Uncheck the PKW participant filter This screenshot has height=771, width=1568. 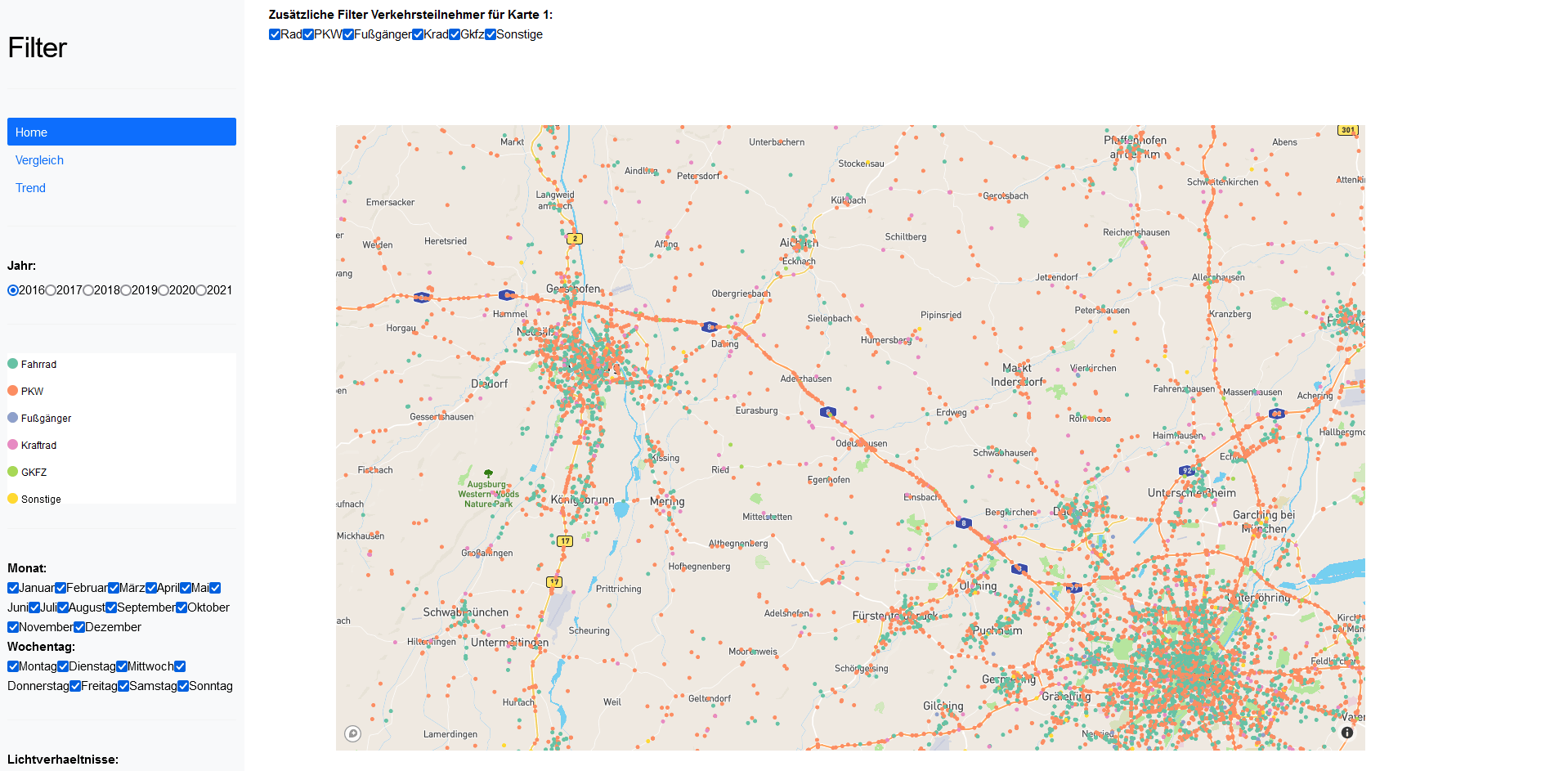[x=308, y=34]
